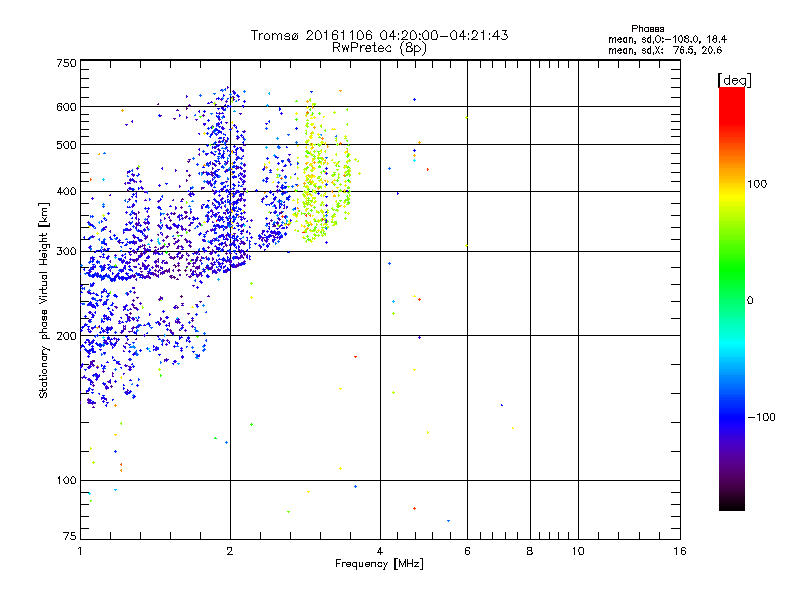Click the y-axis tick label '750'

pos(66,63)
